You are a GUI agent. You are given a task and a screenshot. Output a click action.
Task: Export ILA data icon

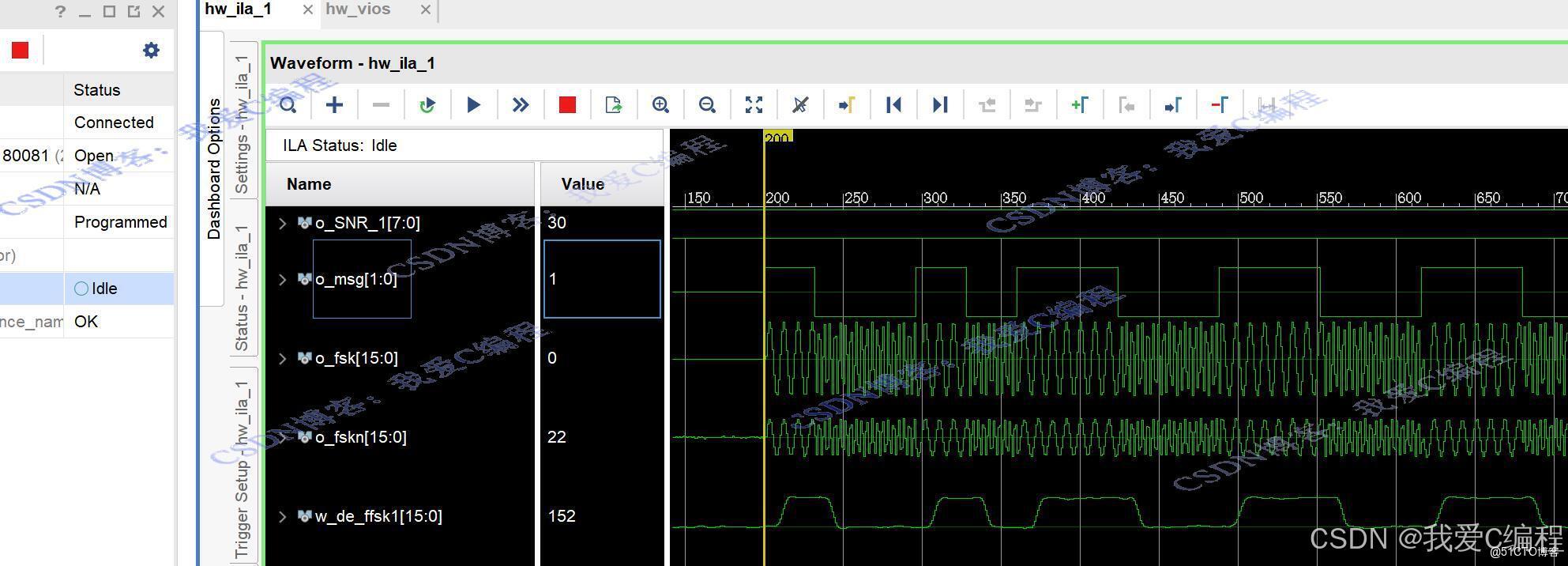[x=614, y=105]
